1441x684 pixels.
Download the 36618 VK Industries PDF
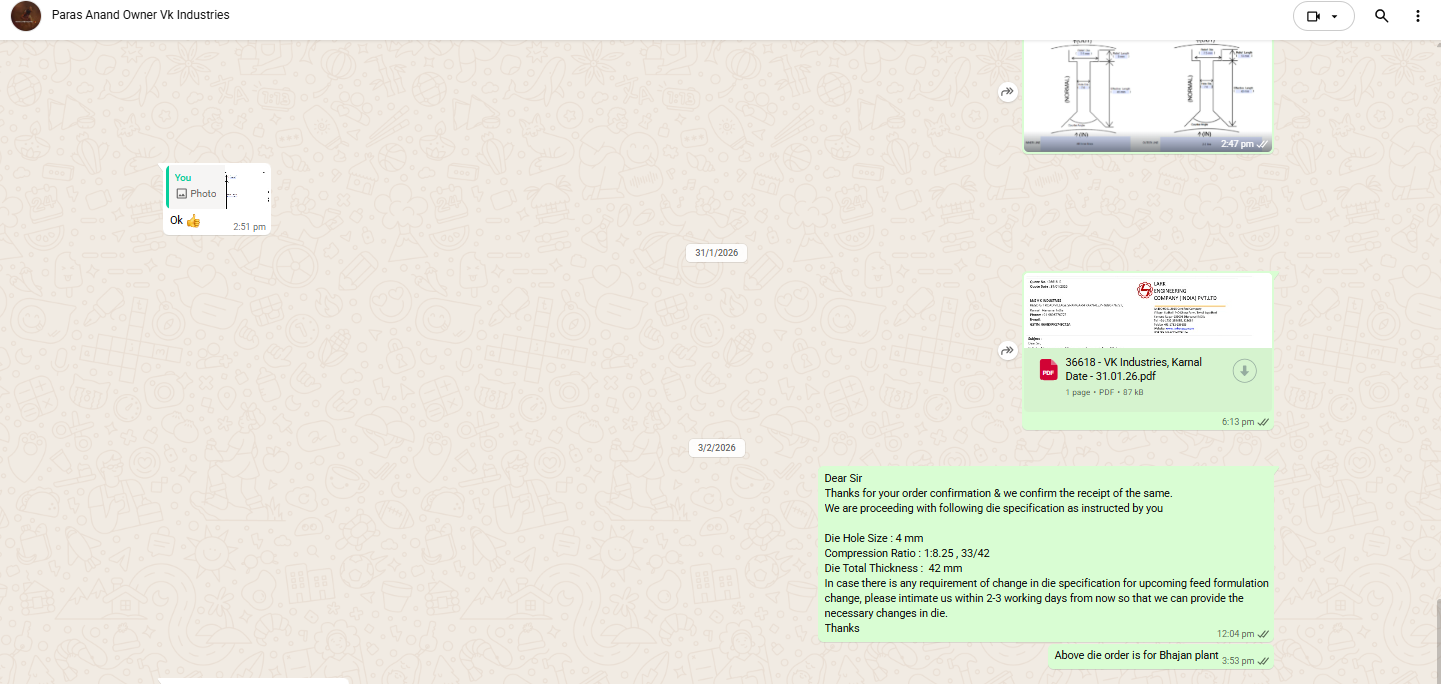[x=1244, y=371]
